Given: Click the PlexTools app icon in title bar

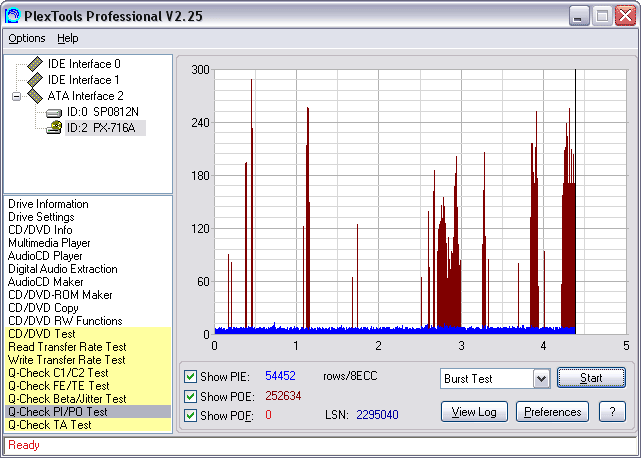Looking at the screenshot, I should coord(12,16).
